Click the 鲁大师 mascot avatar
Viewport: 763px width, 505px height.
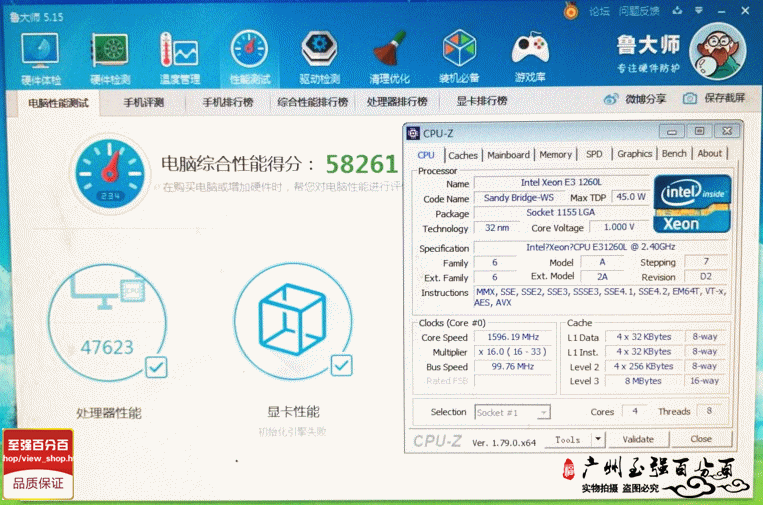point(718,52)
